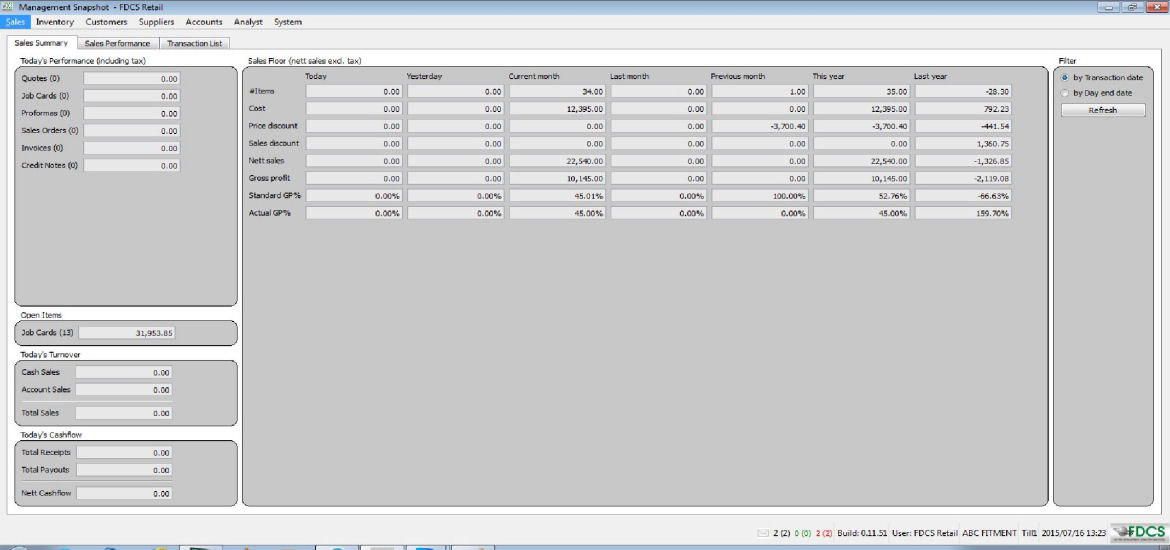Open the Inventory menu

(x=55, y=22)
